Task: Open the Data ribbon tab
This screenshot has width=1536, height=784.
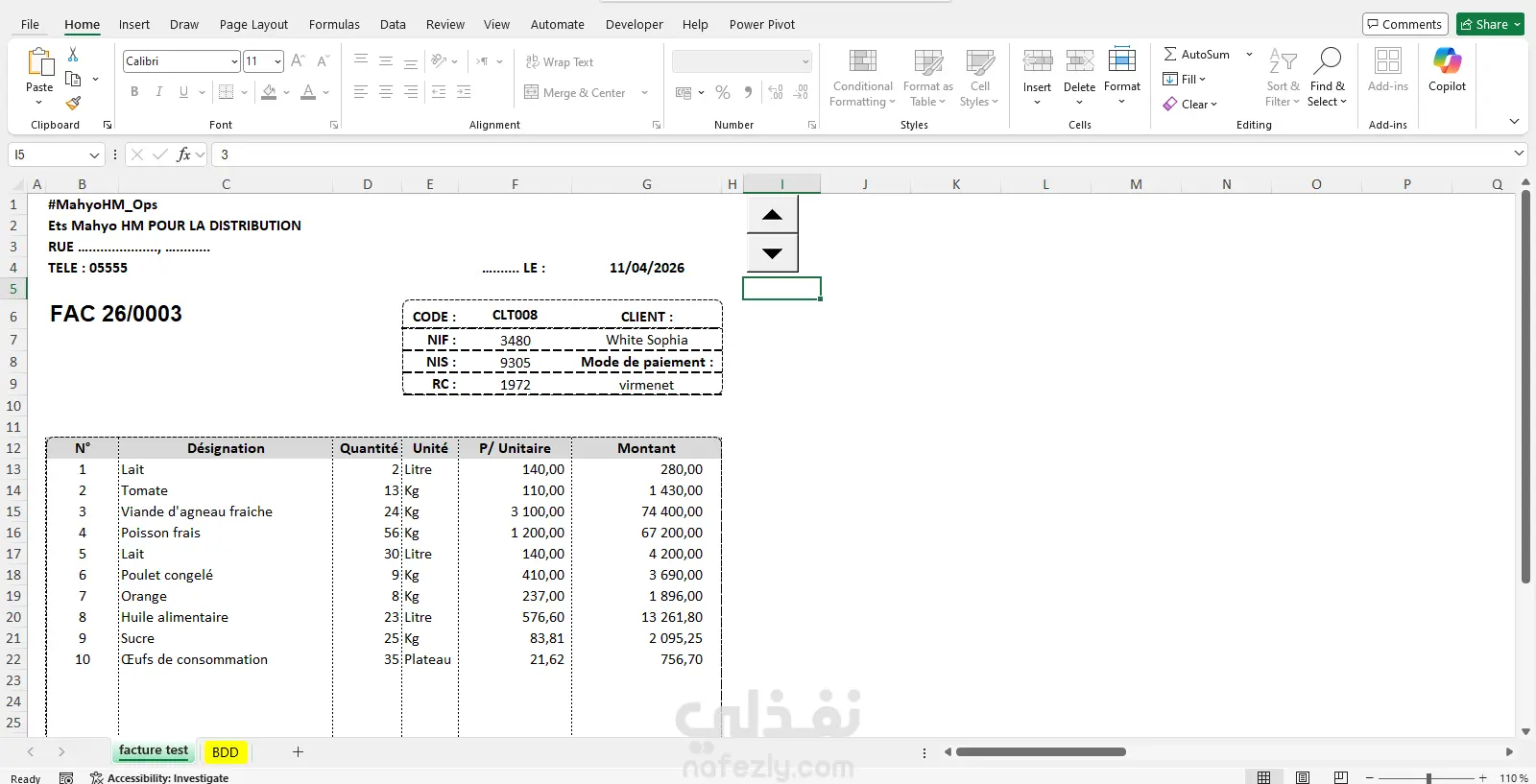Action: coord(393,24)
